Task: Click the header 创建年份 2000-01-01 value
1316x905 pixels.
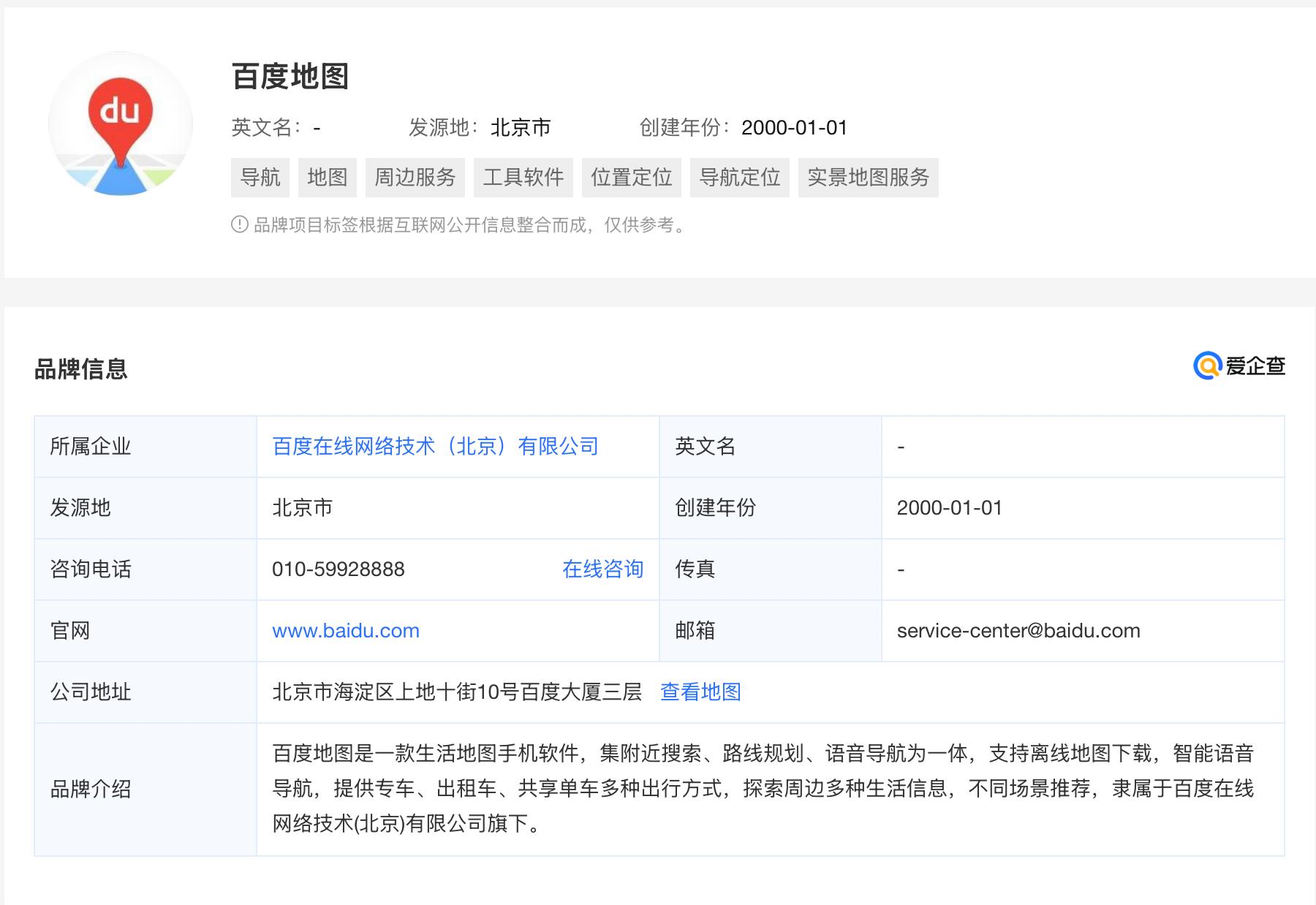Action: (x=795, y=128)
